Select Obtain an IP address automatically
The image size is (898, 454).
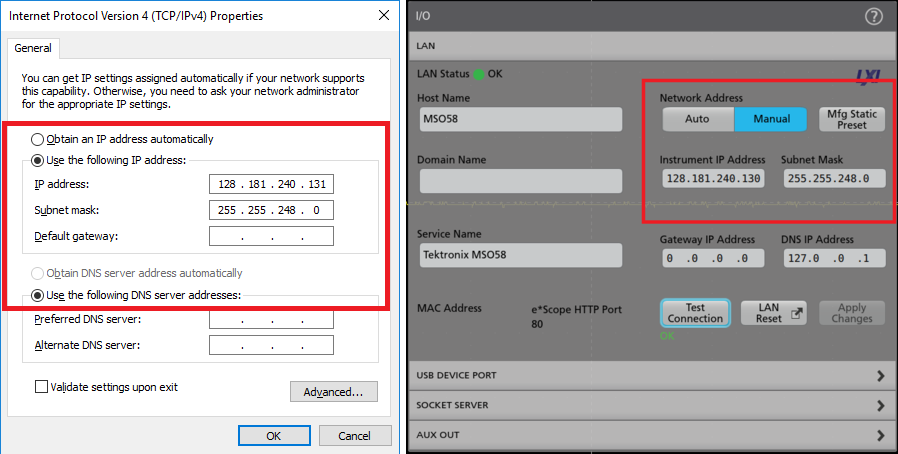pos(38,139)
